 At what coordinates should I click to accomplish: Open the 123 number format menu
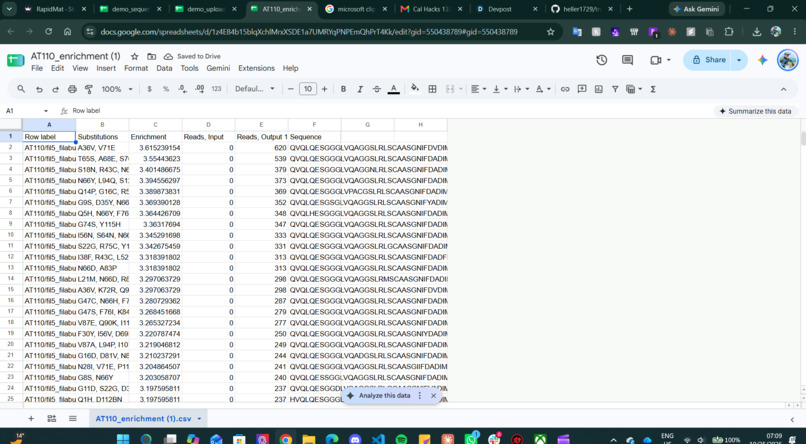pyautogui.click(x=216, y=89)
